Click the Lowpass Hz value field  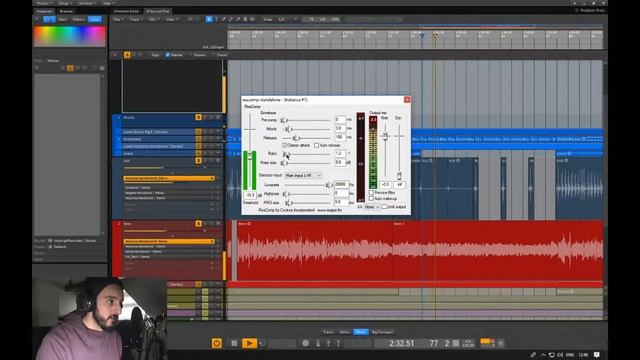(x=341, y=184)
